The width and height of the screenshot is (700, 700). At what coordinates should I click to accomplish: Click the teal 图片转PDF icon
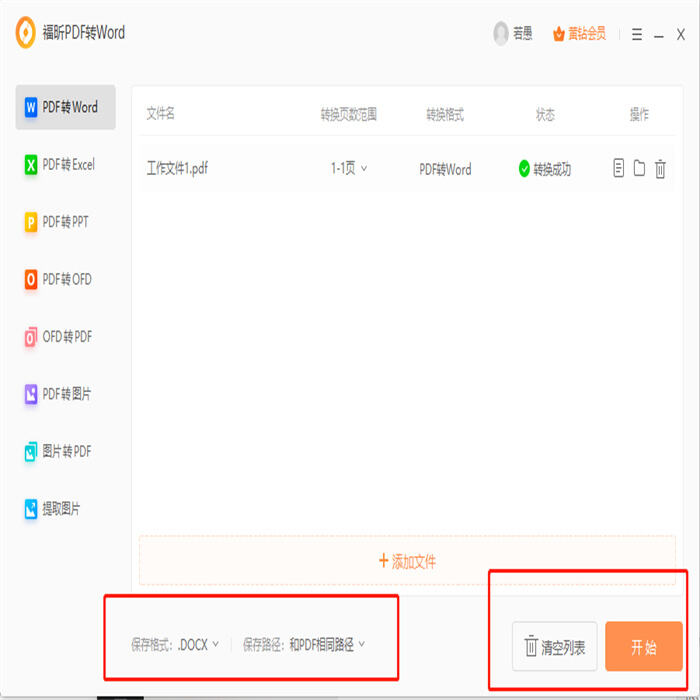[31, 452]
